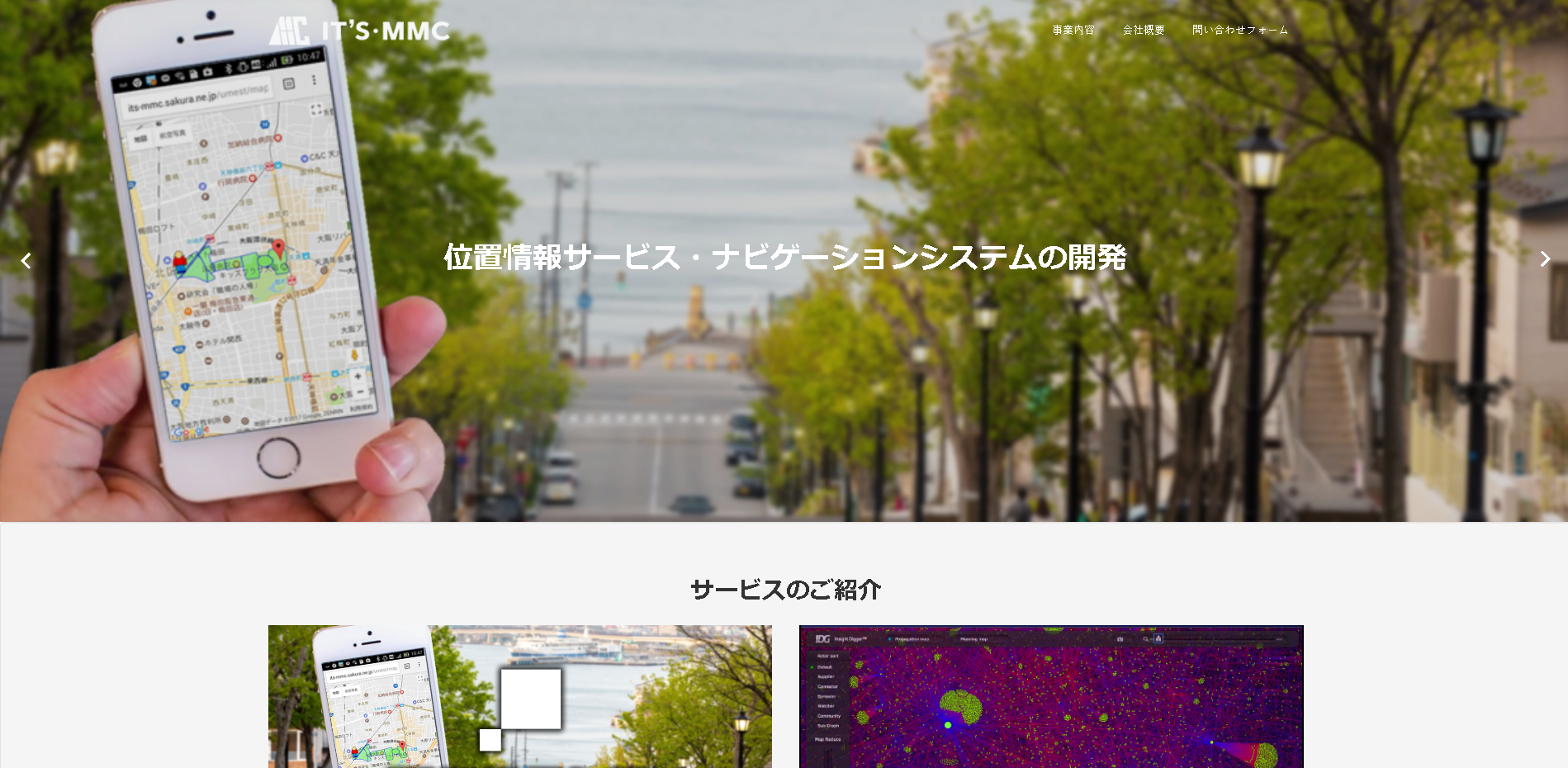Click camera icon in Insight Digger screenshot
The image size is (1568, 768).
click(x=1120, y=638)
